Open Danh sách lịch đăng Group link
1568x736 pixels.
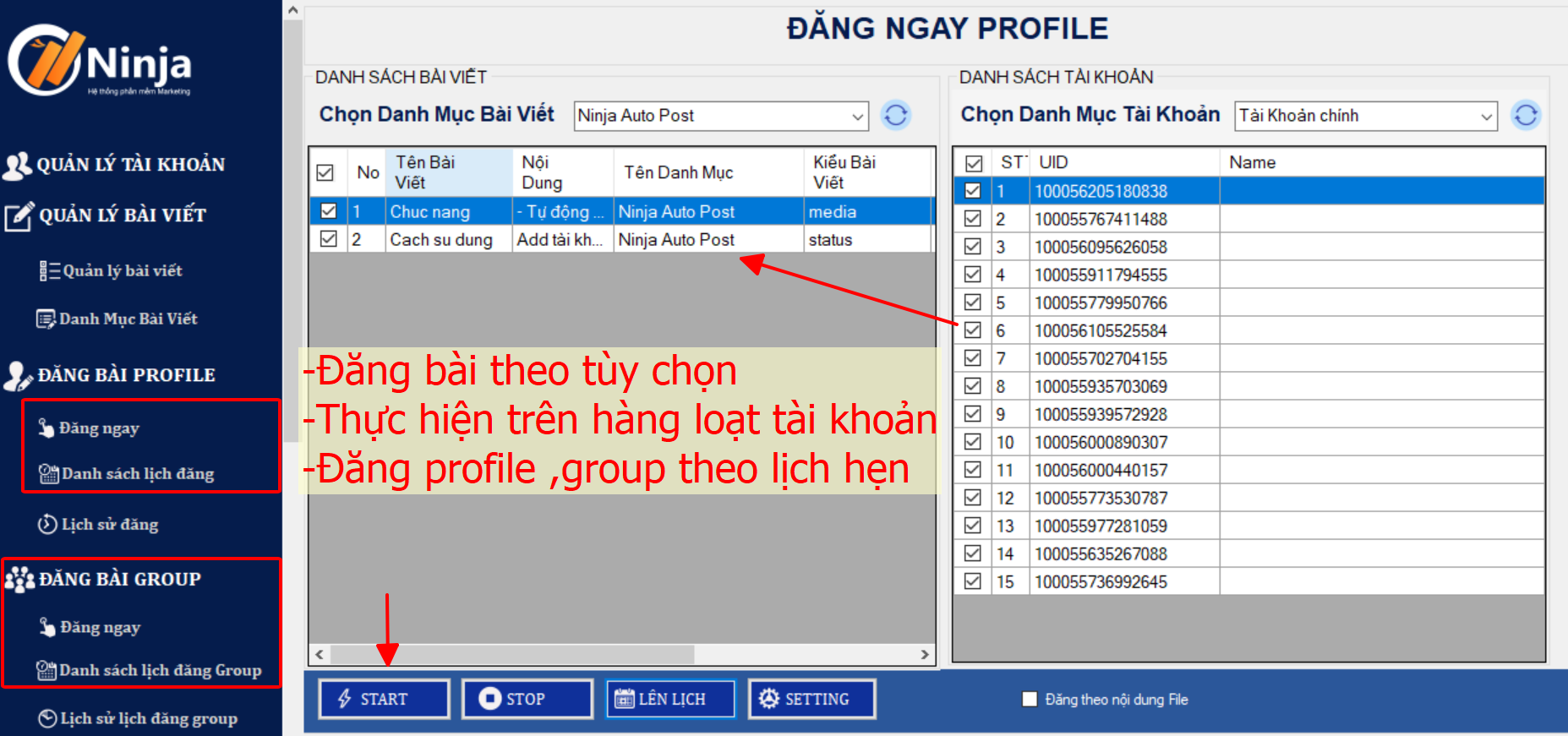pyautogui.click(x=161, y=670)
